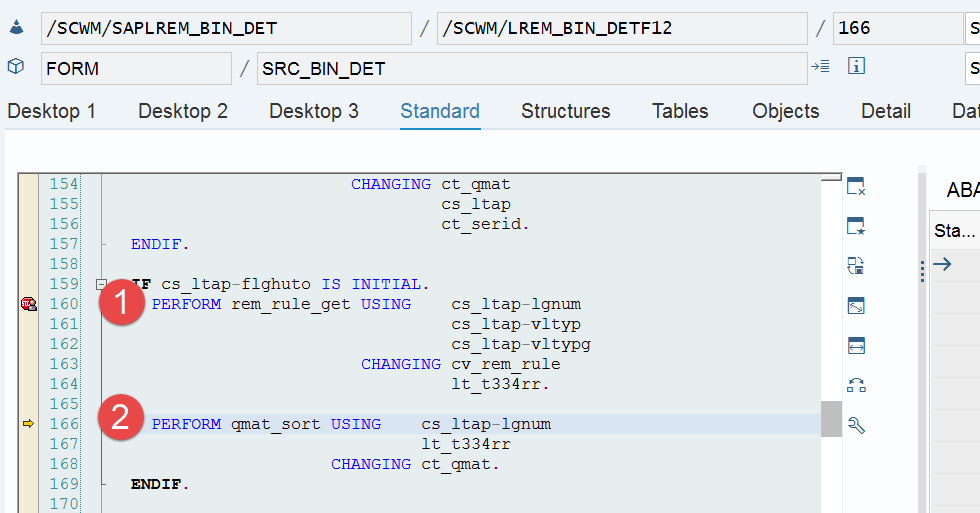This screenshot has width=980, height=513.
Task: Click the yellow current-line arrow at line 166
Action: coord(28,424)
